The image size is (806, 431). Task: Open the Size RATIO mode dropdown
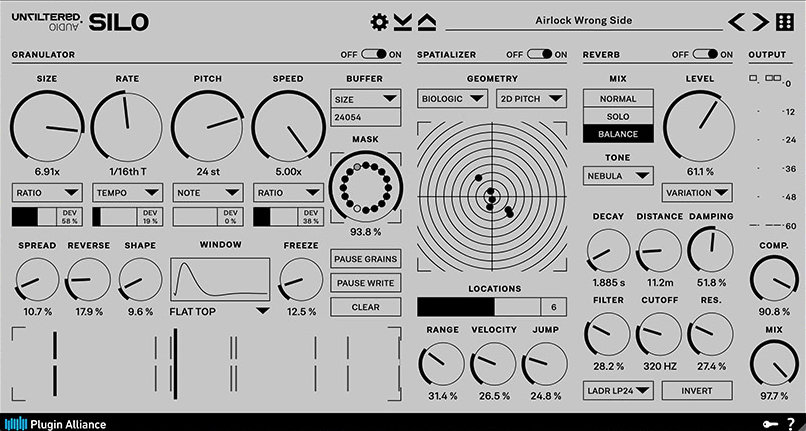pyautogui.click(x=47, y=193)
